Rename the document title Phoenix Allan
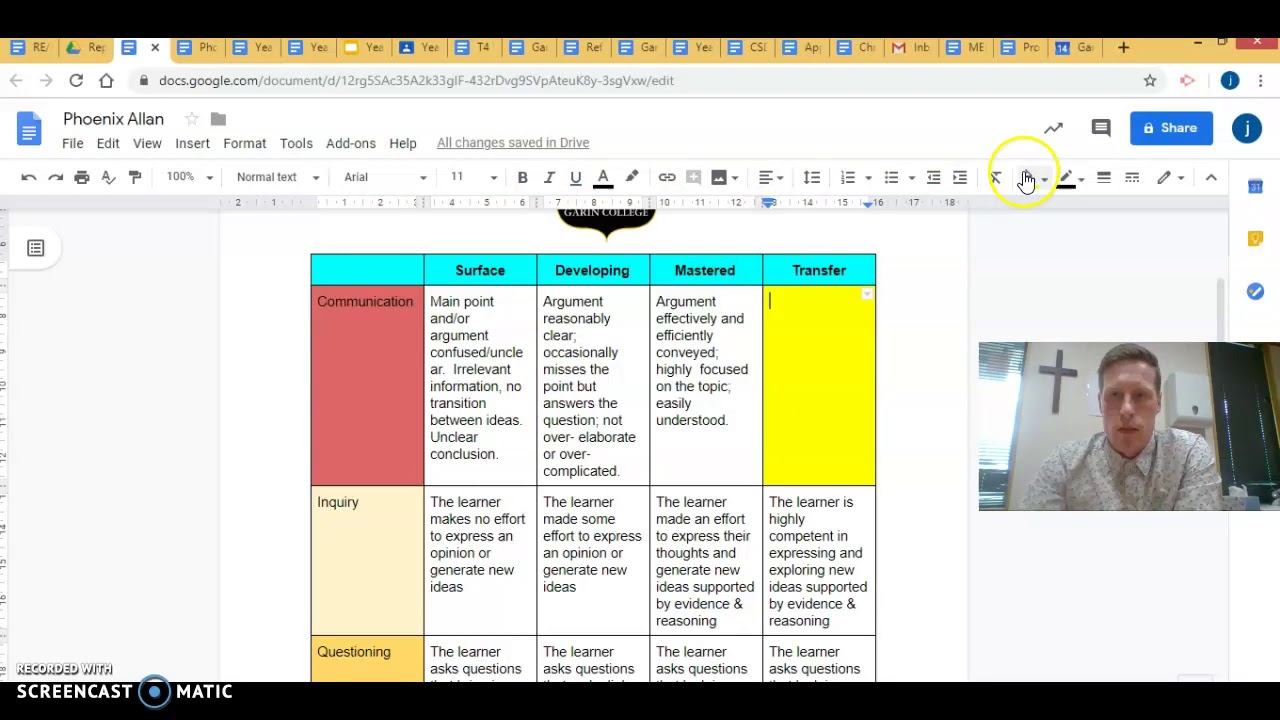The width and height of the screenshot is (1280, 720). (113, 119)
